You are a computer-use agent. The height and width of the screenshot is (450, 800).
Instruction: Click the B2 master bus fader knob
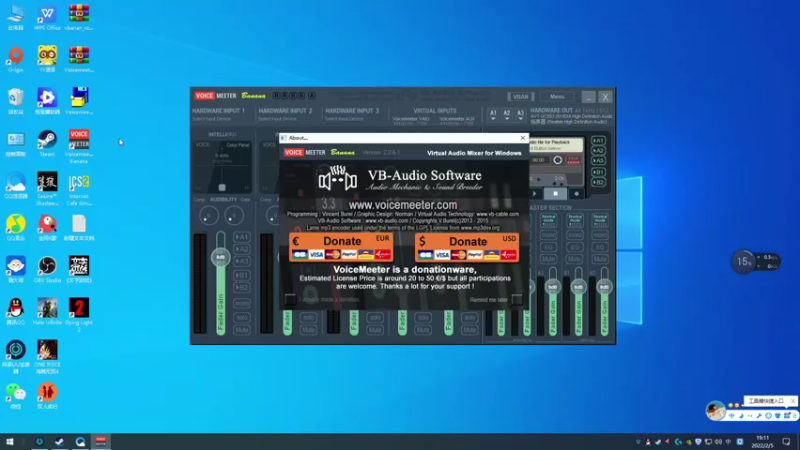[x=604, y=287]
